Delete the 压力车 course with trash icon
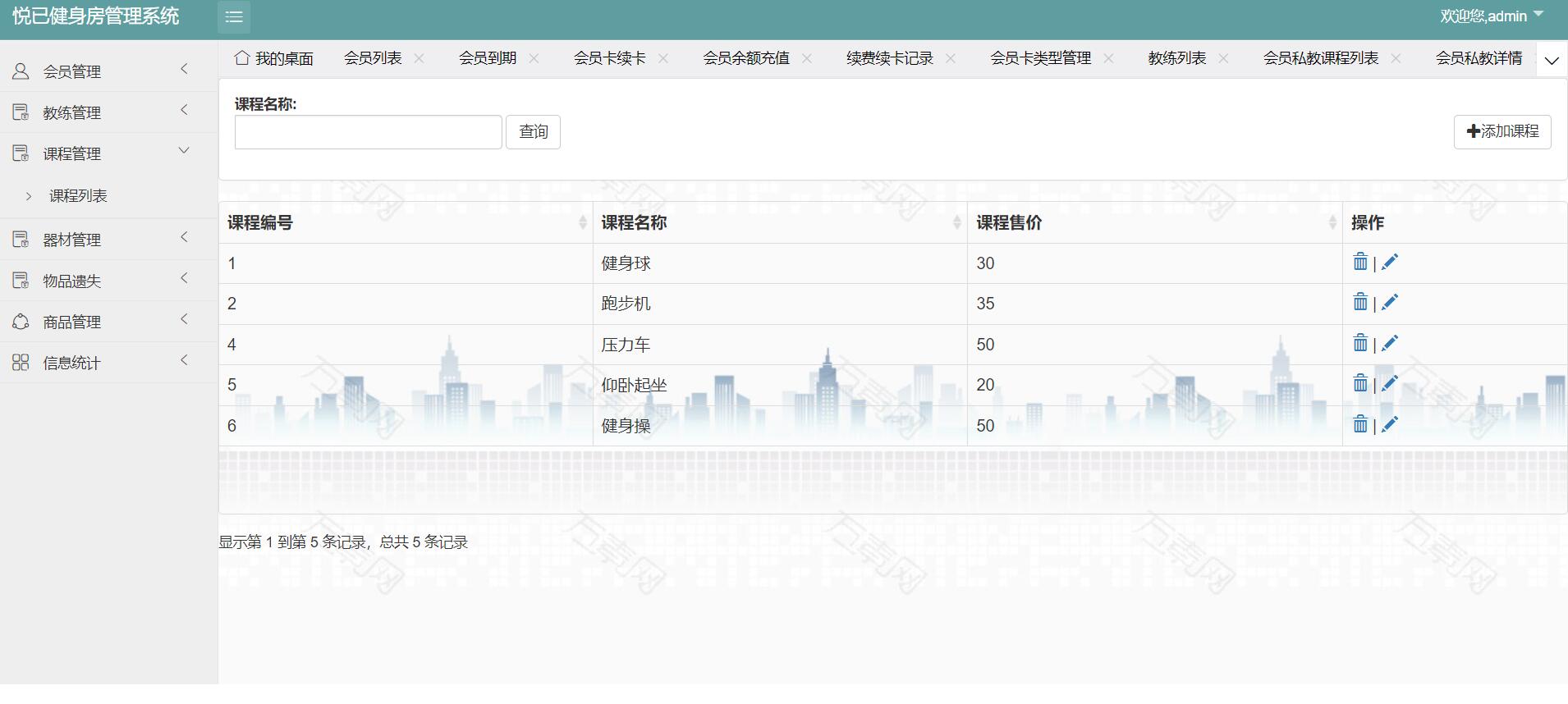1568x704 pixels. 1360,343
